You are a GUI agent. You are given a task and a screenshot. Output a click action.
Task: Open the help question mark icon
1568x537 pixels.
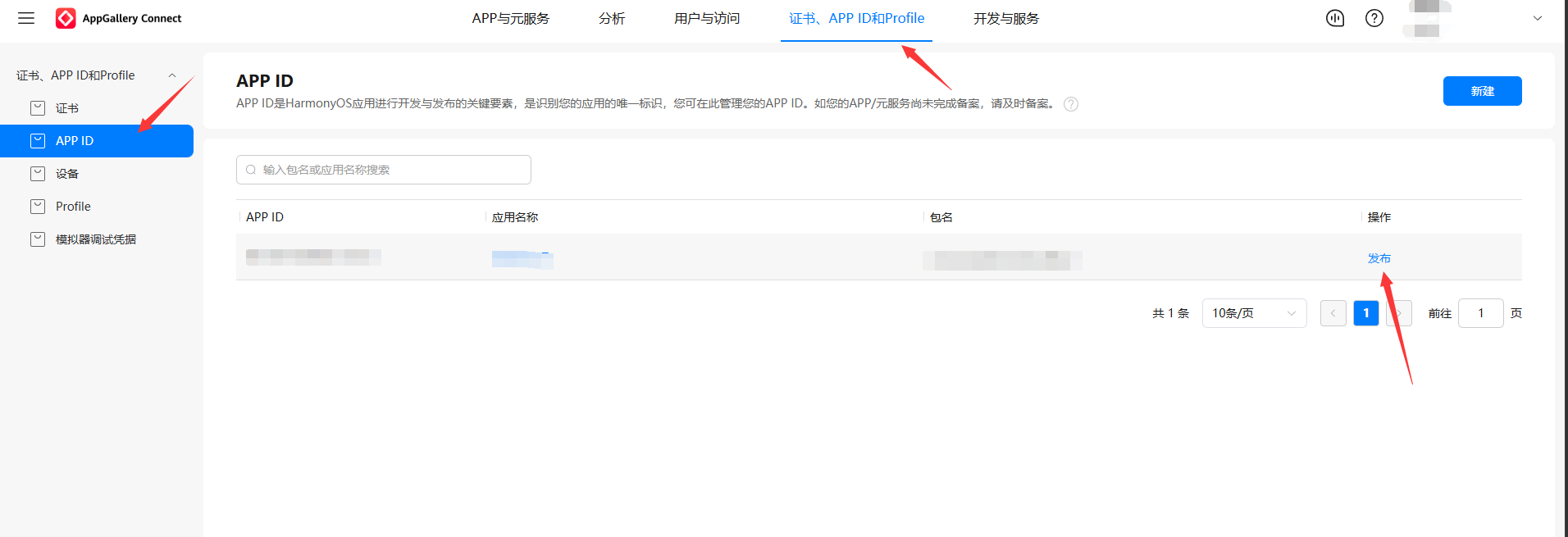tap(1374, 18)
